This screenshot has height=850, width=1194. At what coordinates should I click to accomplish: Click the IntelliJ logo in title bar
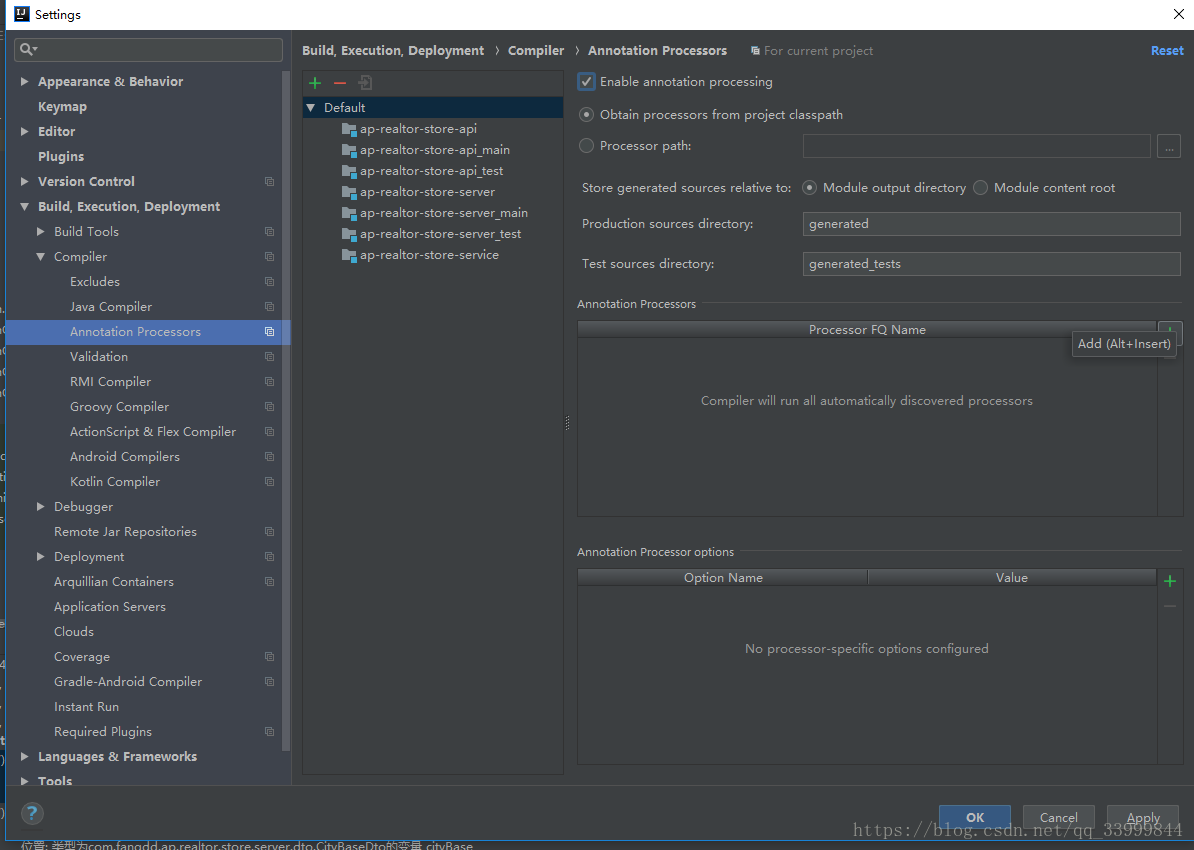[x=21, y=14]
